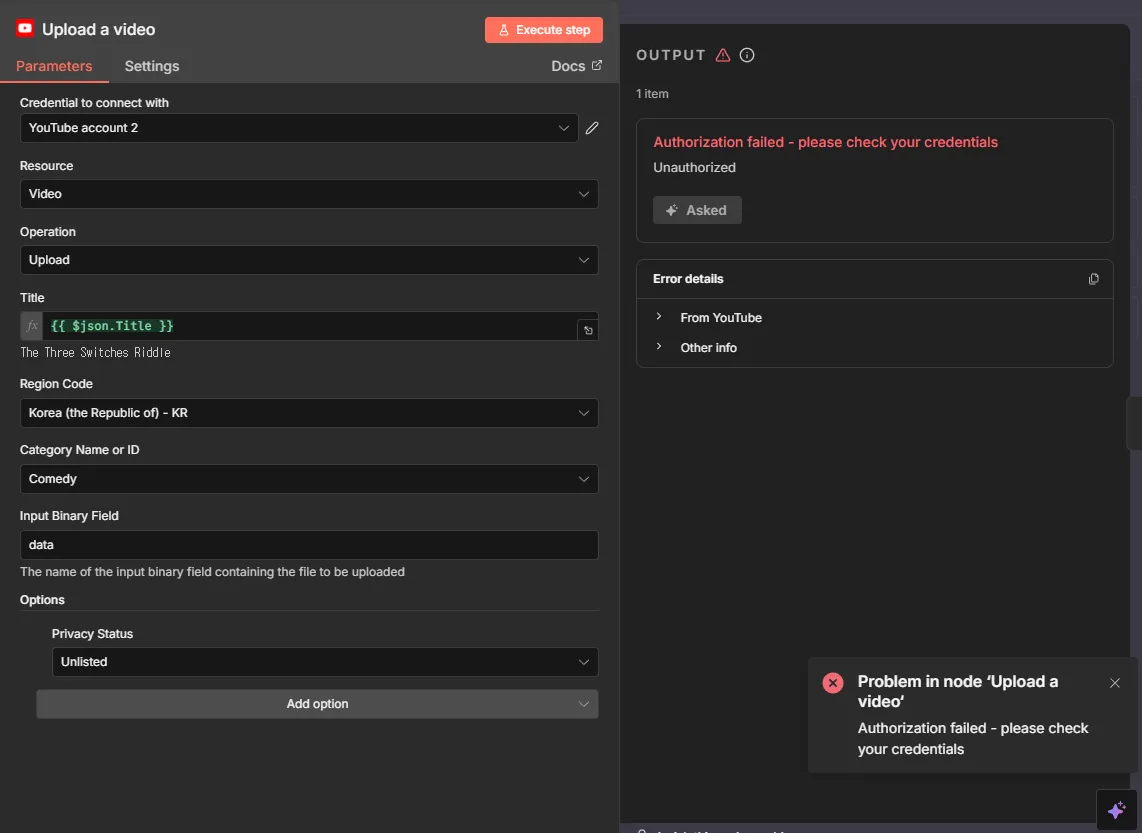Click the YouTube node icon
Screen dimensions: 1142x833
click(25, 30)
